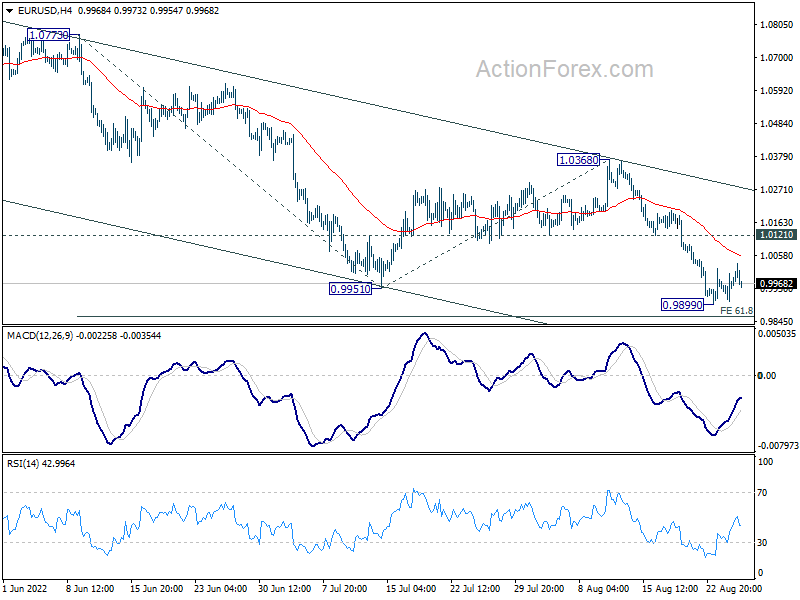Screen dimensions: 800x600
Task: Click the 1.07000 price axis value
Action: point(777,58)
